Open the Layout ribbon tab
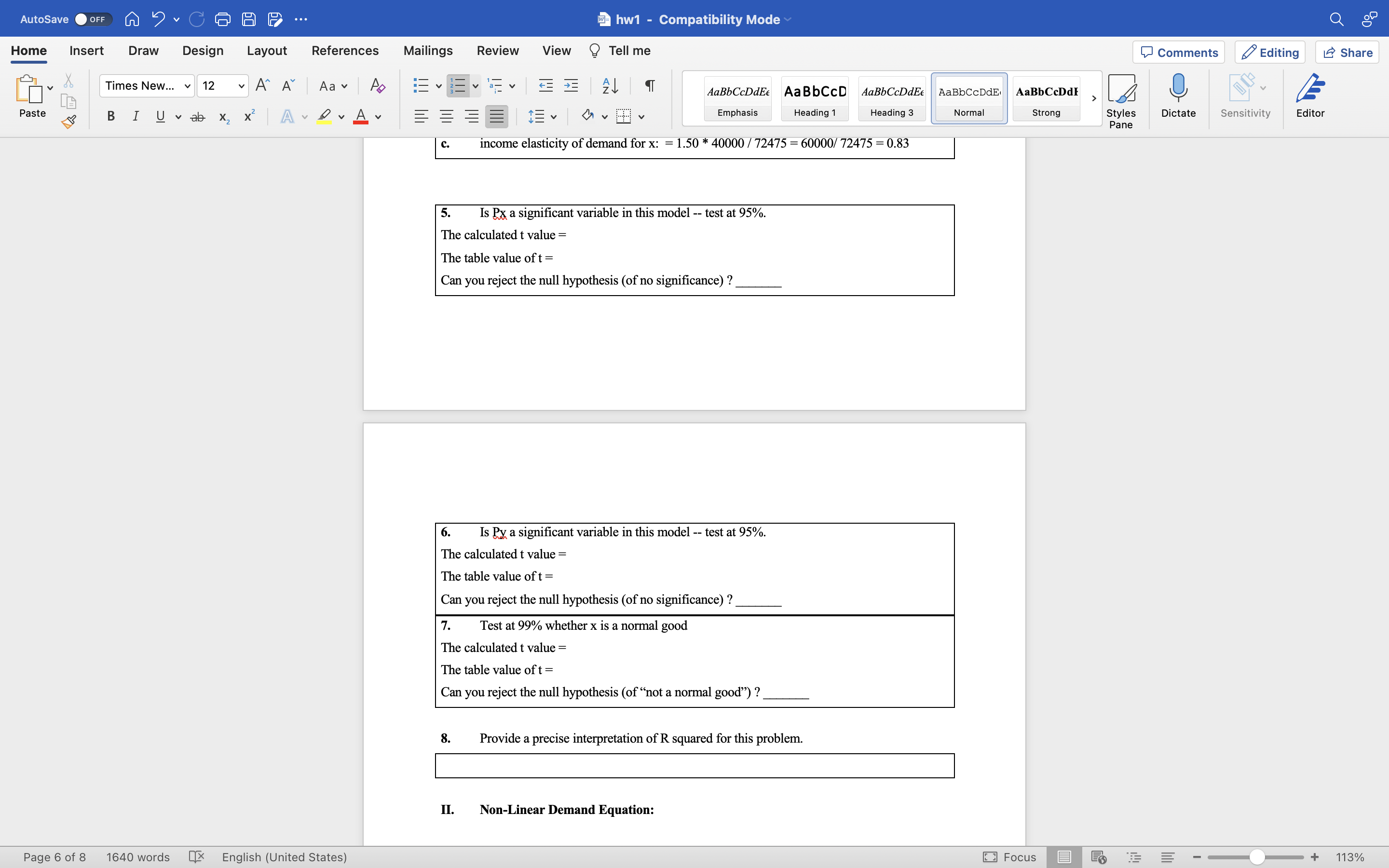 (x=266, y=51)
